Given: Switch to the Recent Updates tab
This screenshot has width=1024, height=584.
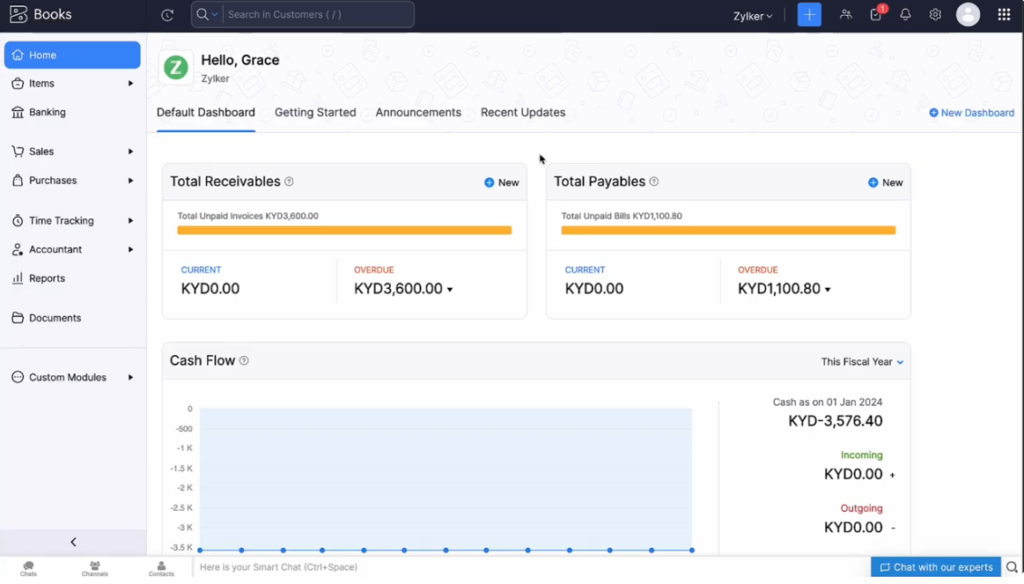Looking at the screenshot, I should 523,112.
